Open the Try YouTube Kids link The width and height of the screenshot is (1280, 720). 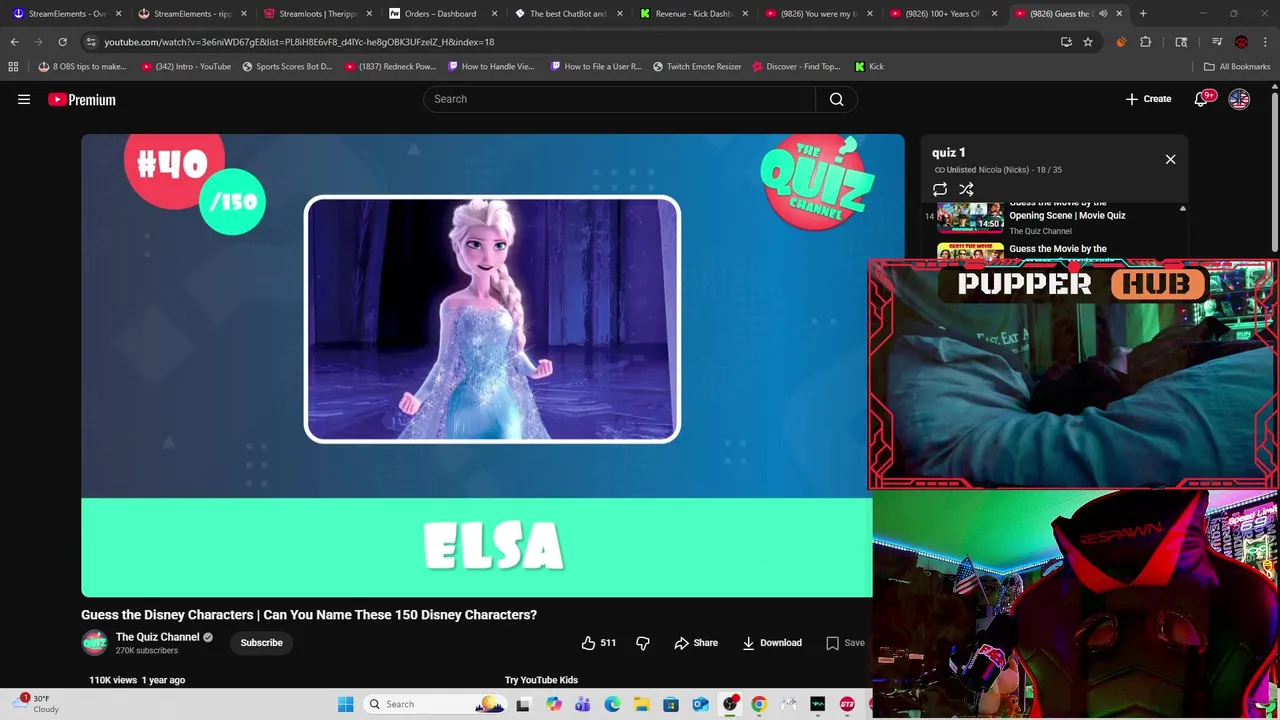(541, 680)
